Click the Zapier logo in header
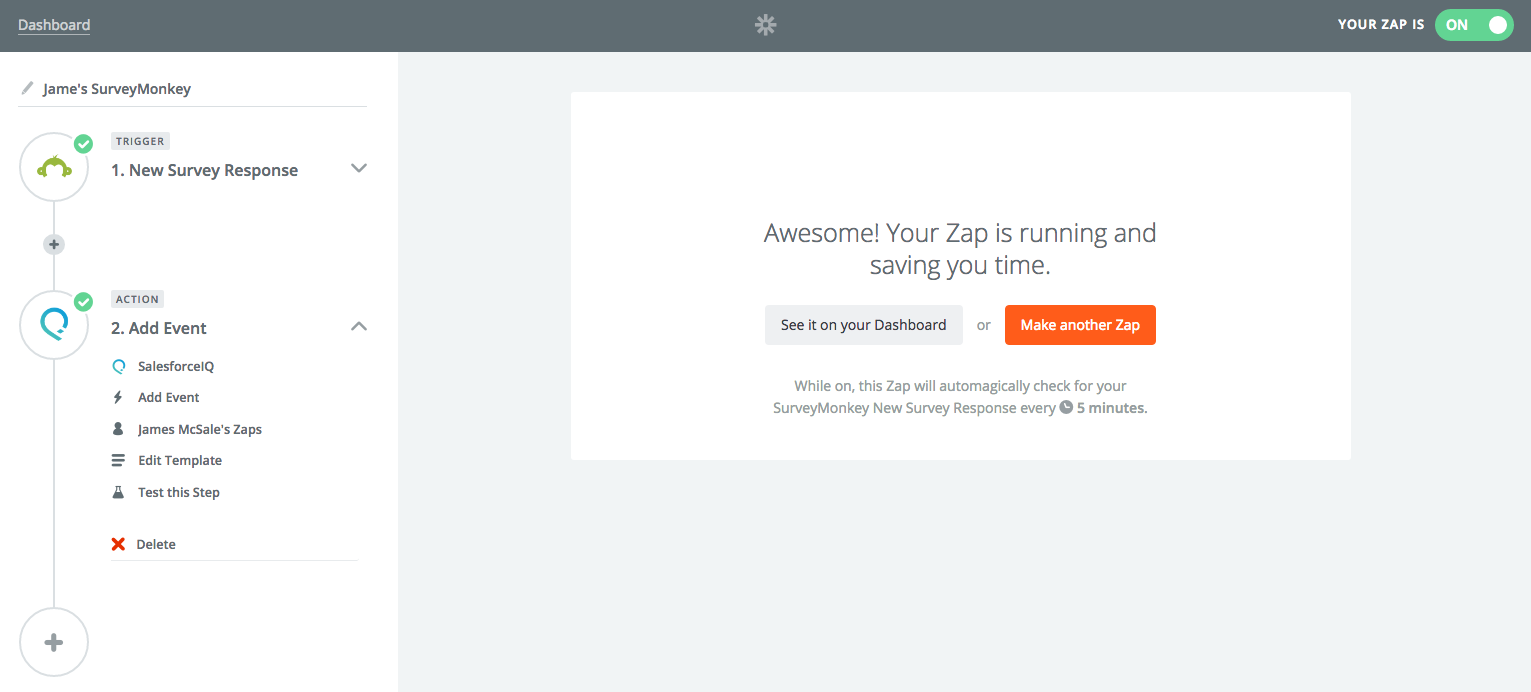This screenshot has height=692, width=1531. click(x=765, y=25)
